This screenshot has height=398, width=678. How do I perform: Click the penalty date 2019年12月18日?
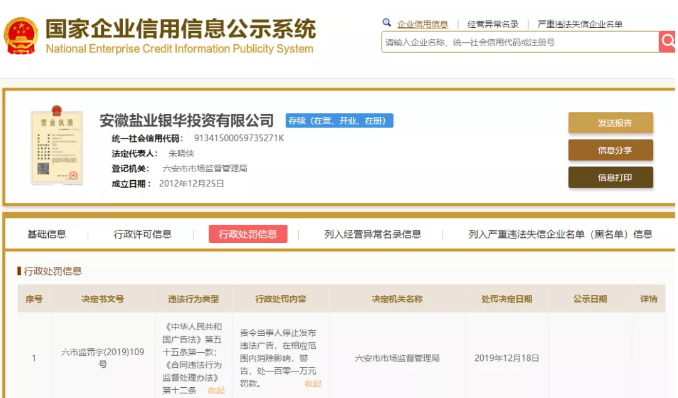507,358
